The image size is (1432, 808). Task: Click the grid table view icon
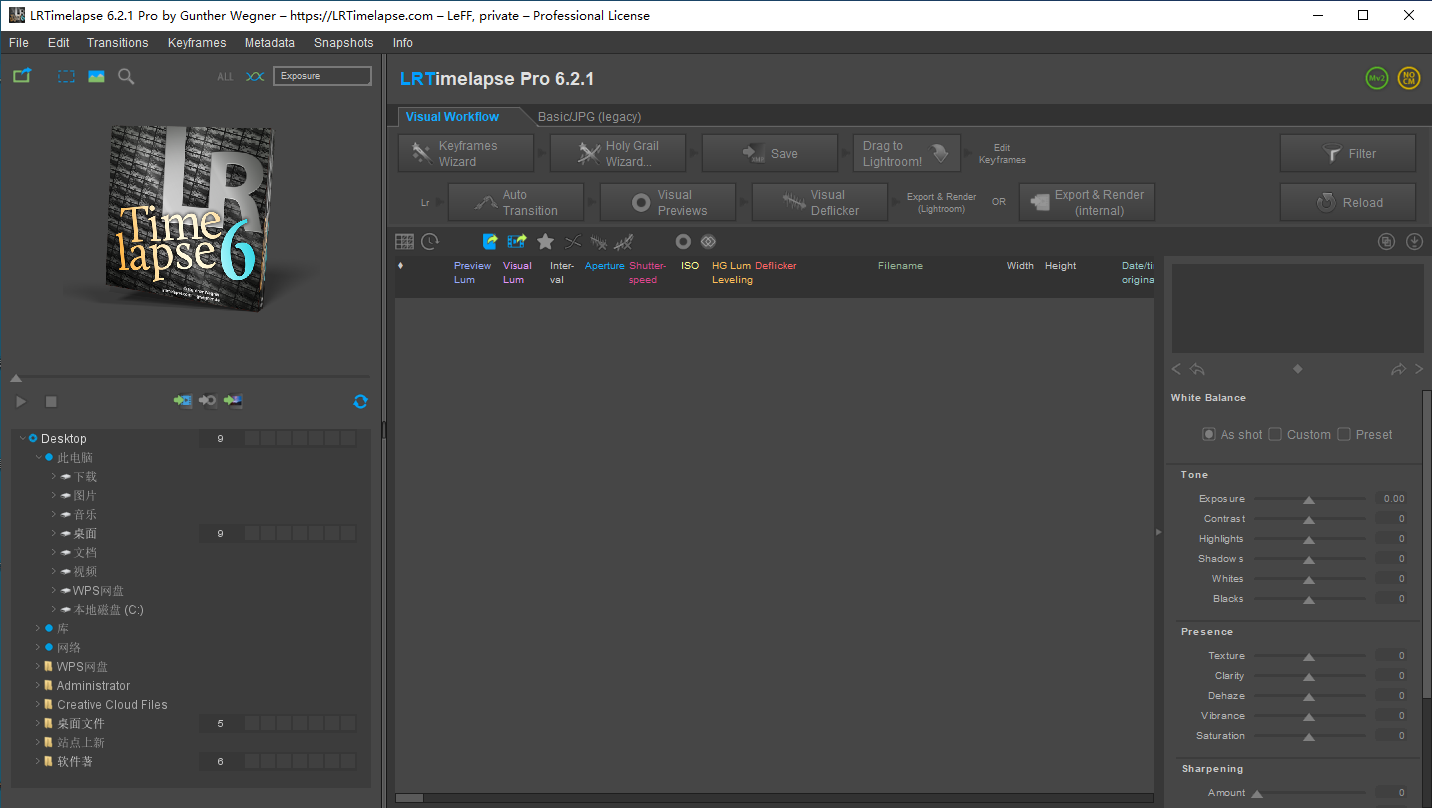[x=404, y=241]
